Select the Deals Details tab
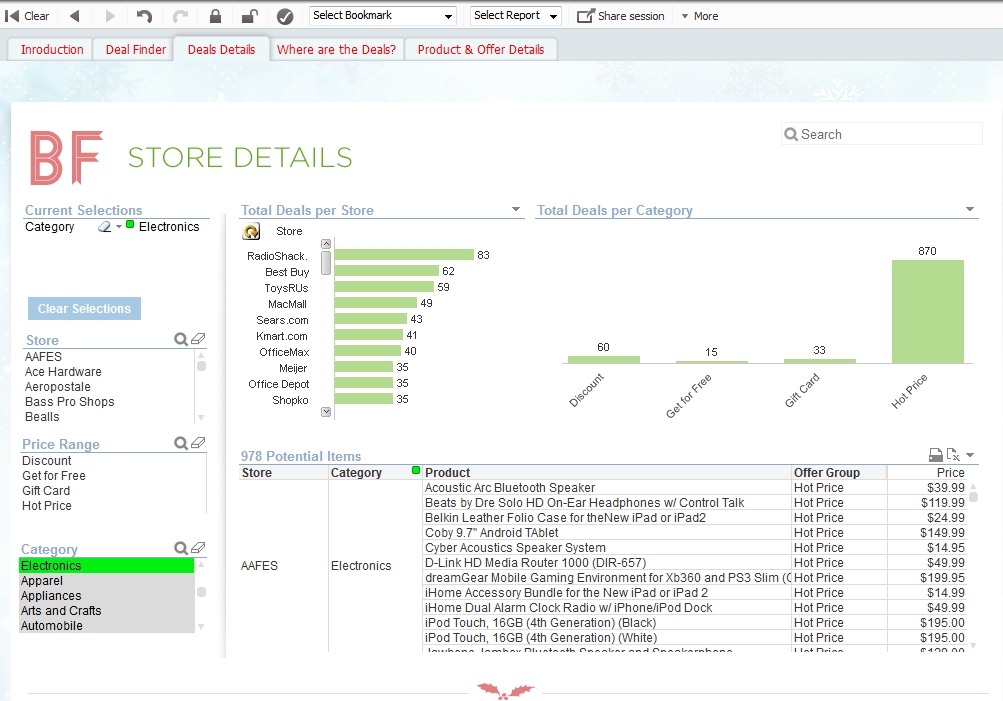This screenshot has width=1003, height=701. point(221,49)
